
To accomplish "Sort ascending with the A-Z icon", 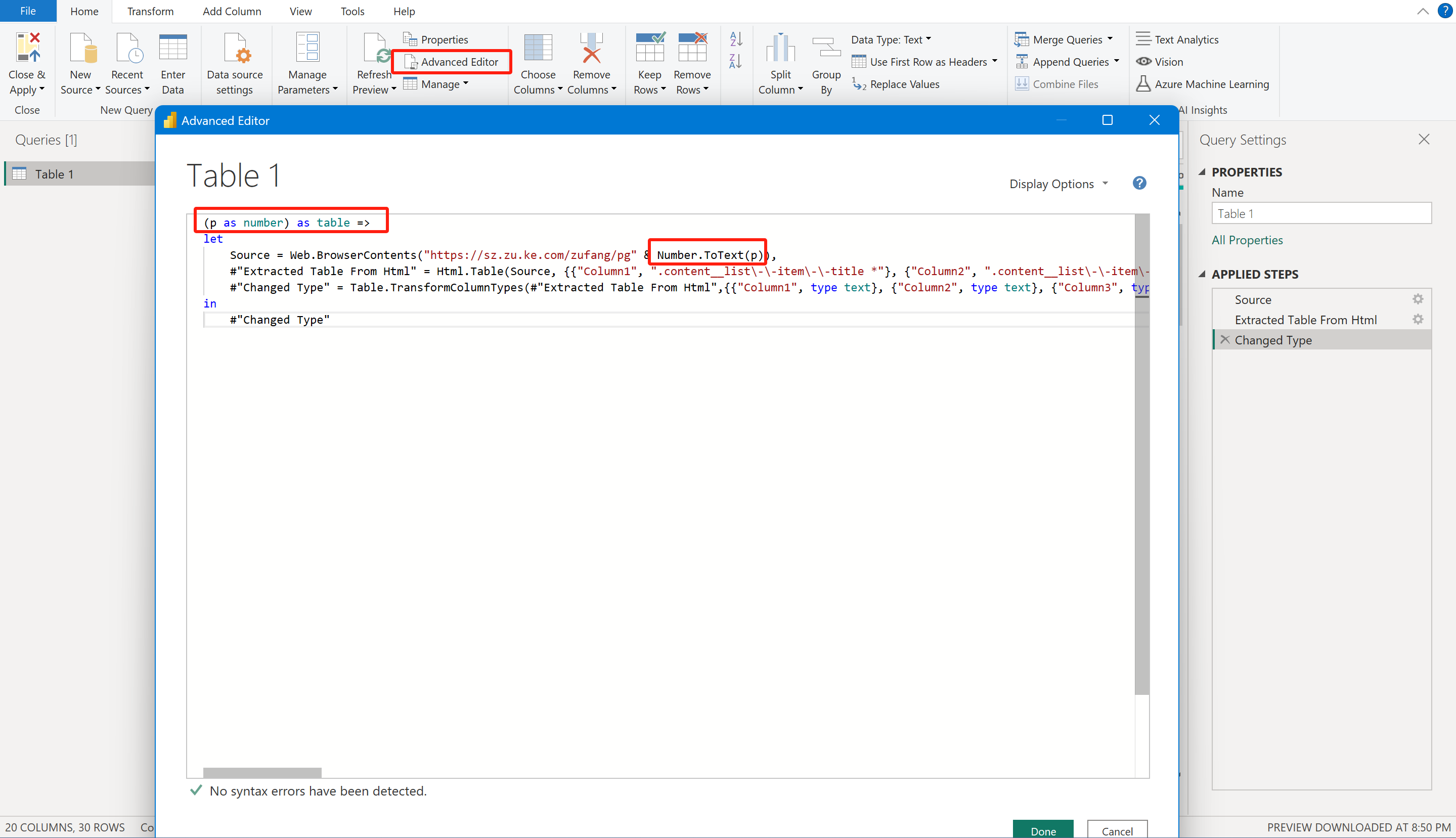I will click(735, 39).
